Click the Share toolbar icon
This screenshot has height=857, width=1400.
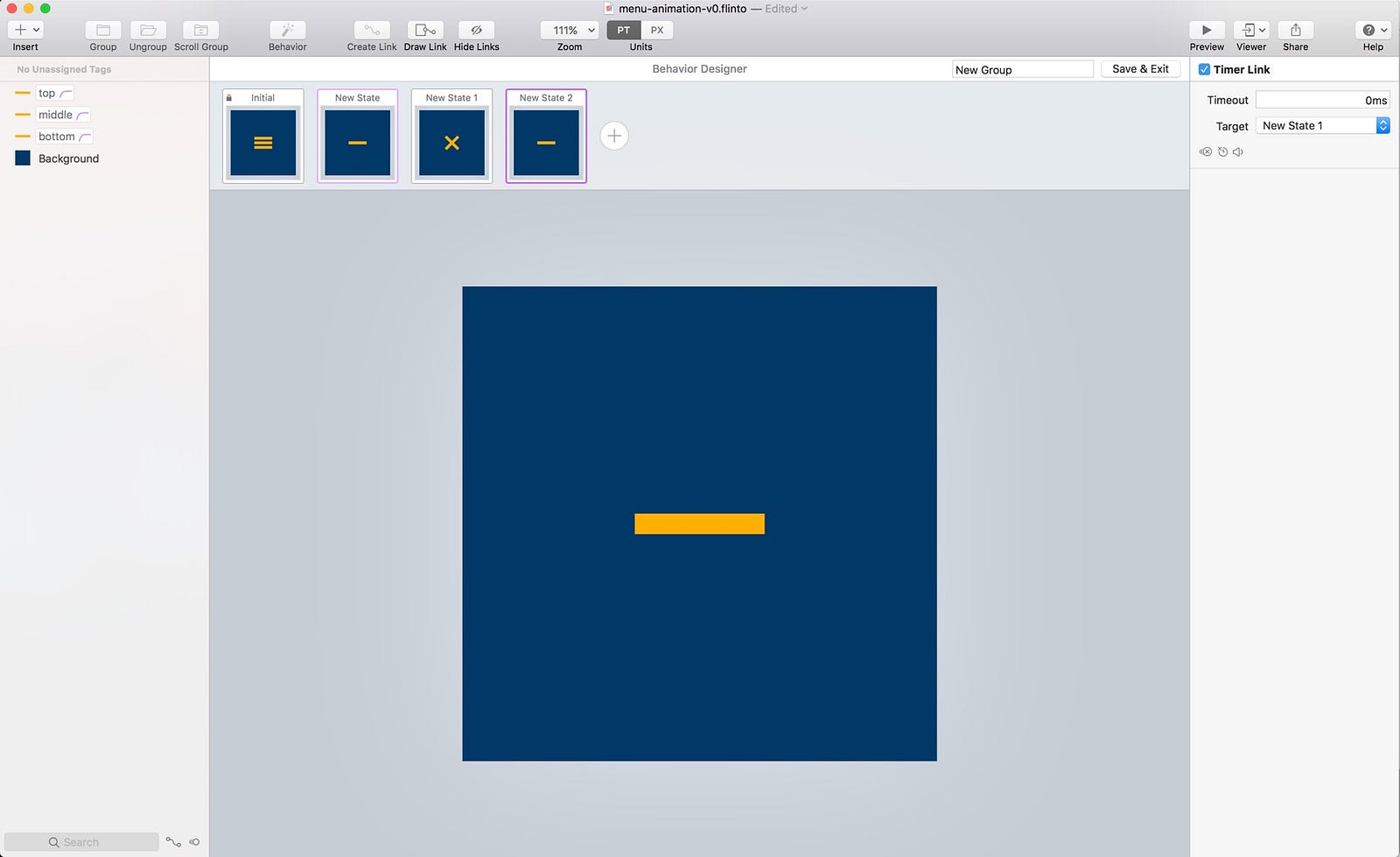(x=1296, y=30)
